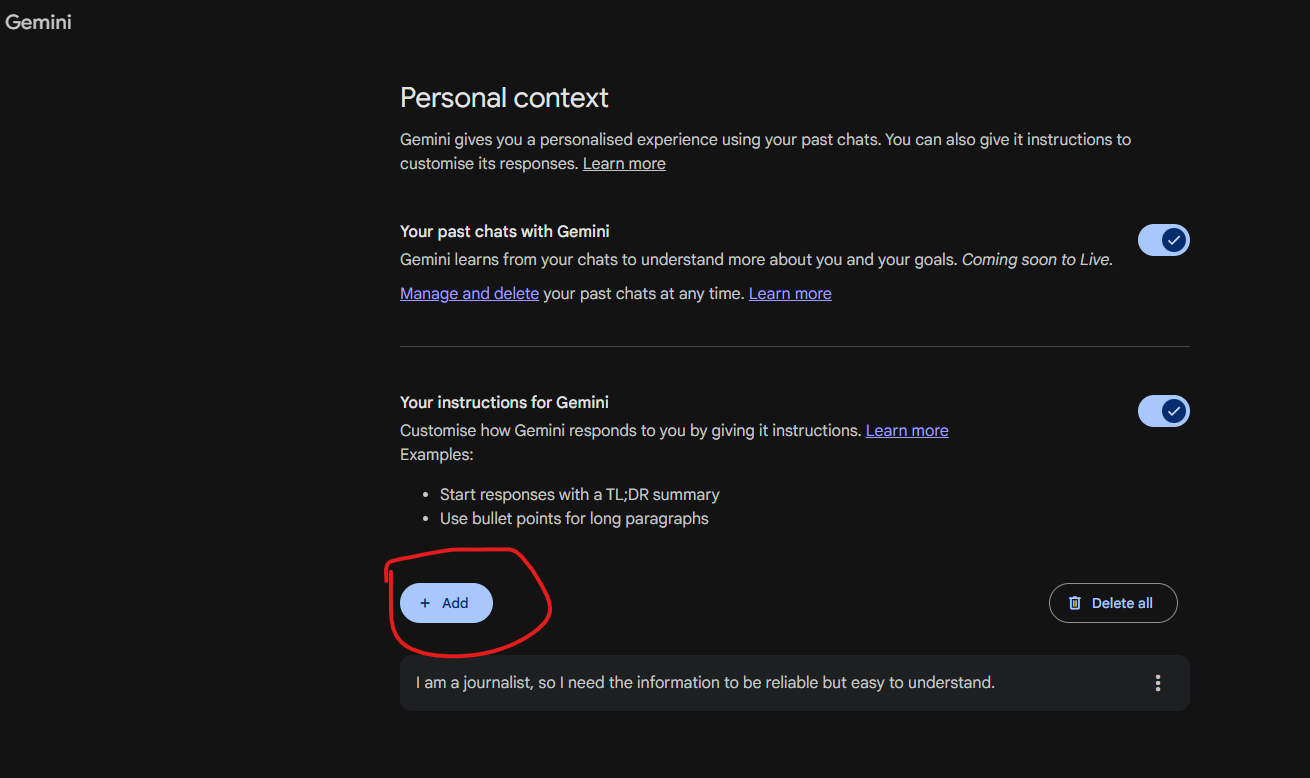Select the saved journalist instruction text
Screen dimensions: 1310x778
705,683
